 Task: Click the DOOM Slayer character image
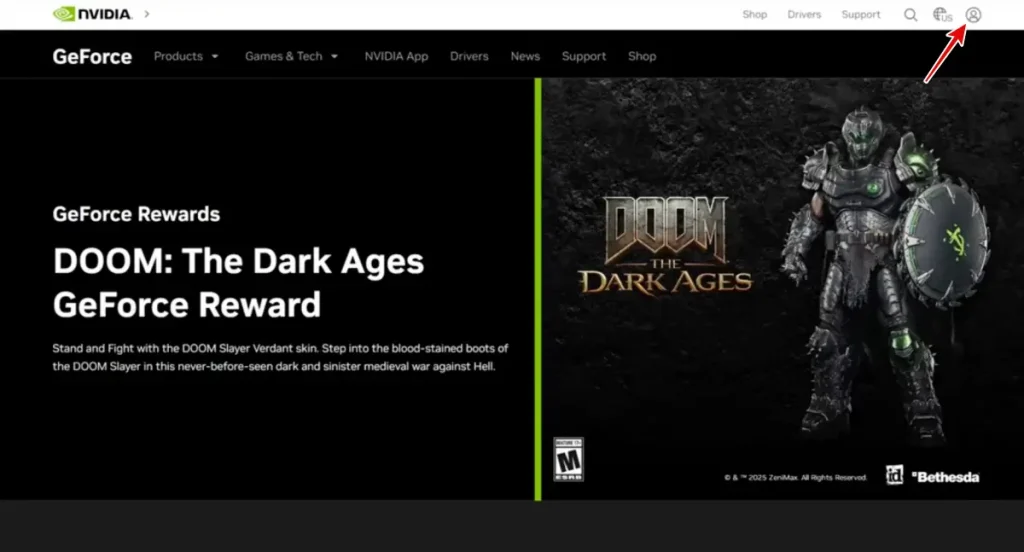tap(884, 274)
